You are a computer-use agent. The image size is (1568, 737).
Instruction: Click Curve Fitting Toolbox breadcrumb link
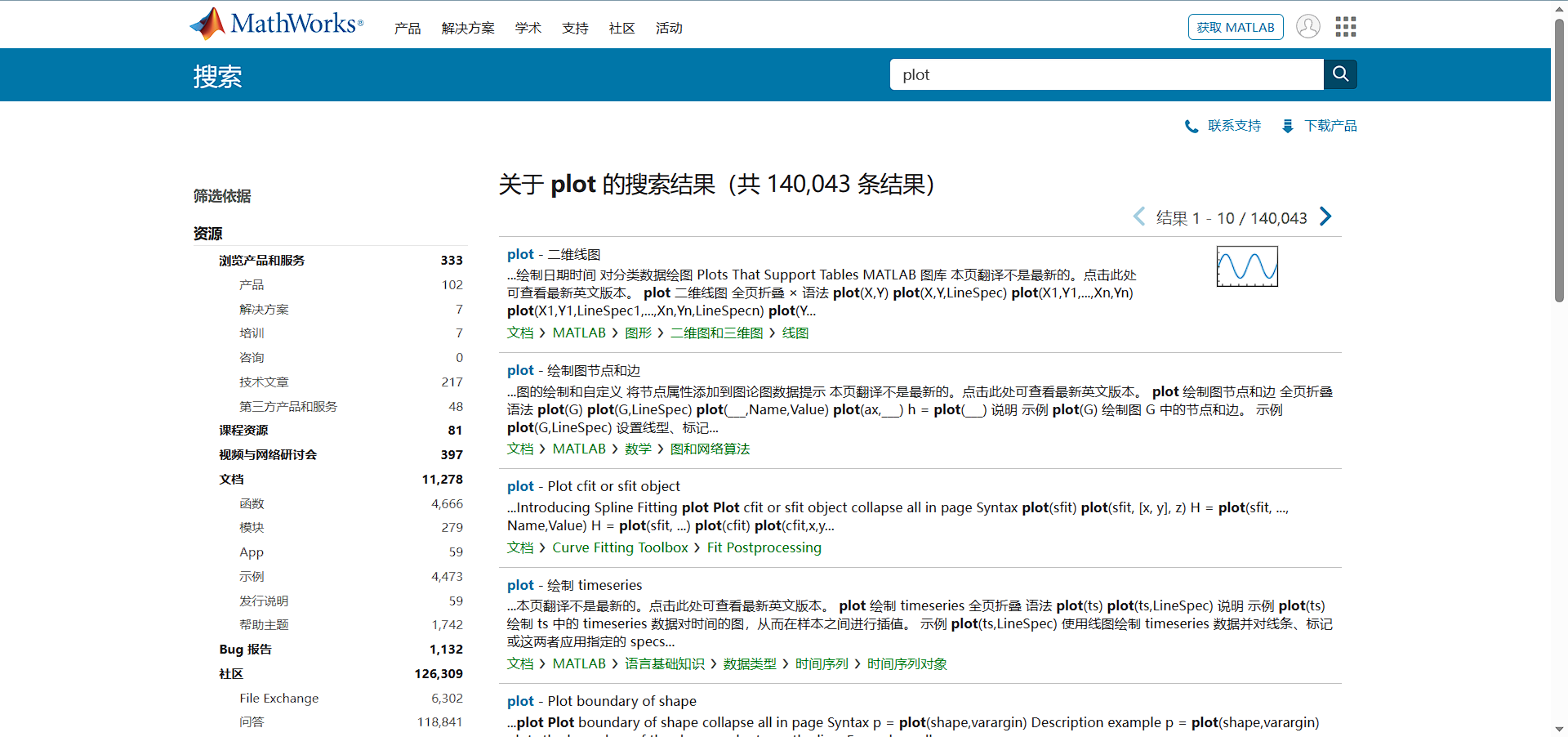click(621, 548)
